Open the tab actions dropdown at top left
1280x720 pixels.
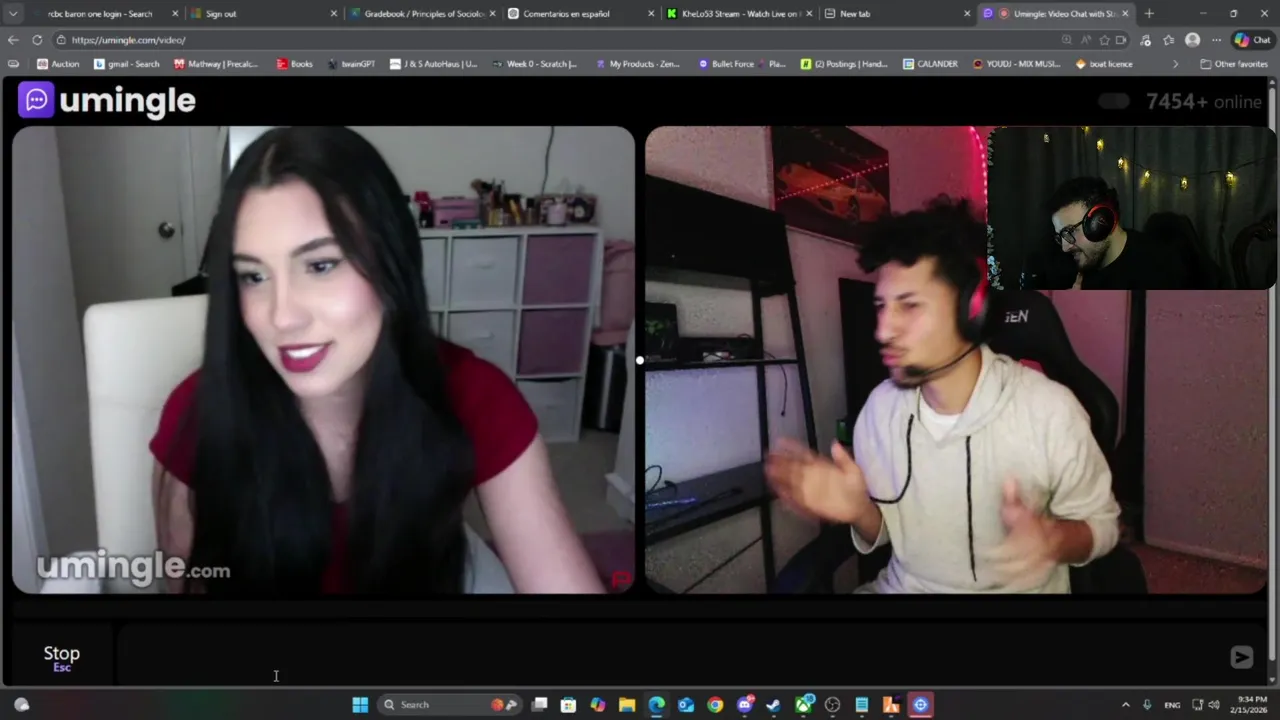[13, 14]
